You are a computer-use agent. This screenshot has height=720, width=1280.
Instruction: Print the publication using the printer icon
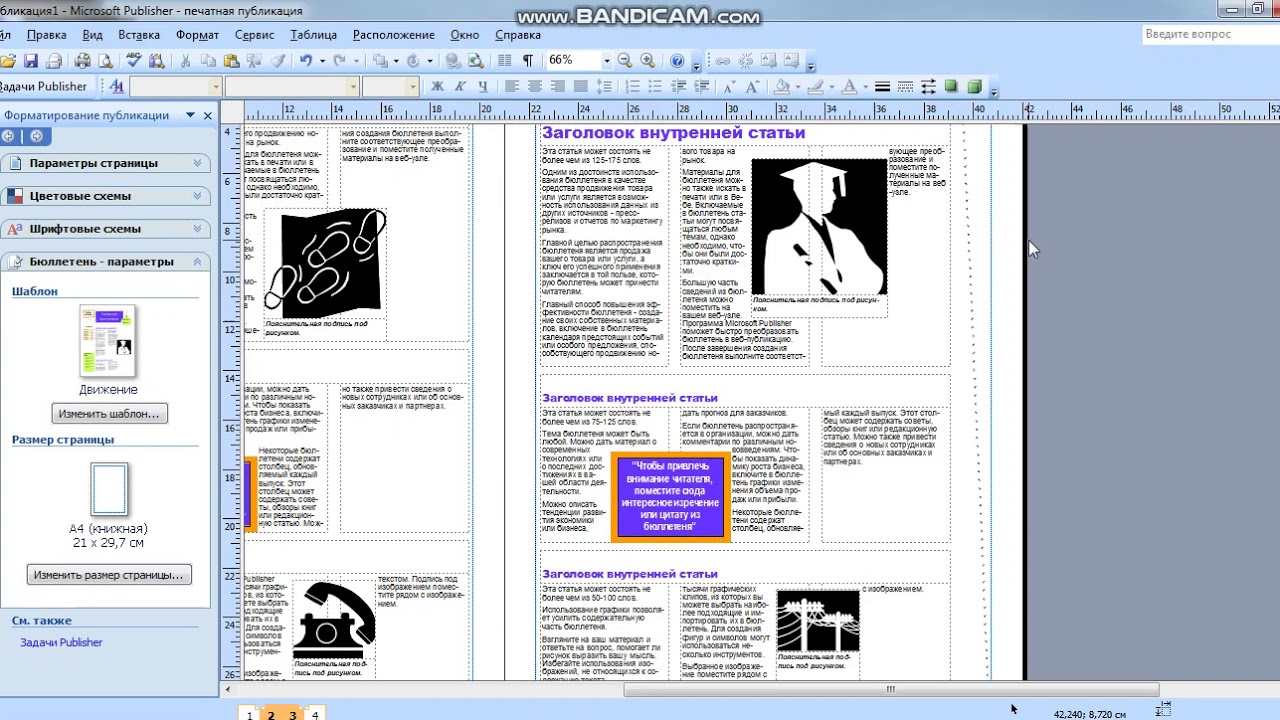pos(83,61)
